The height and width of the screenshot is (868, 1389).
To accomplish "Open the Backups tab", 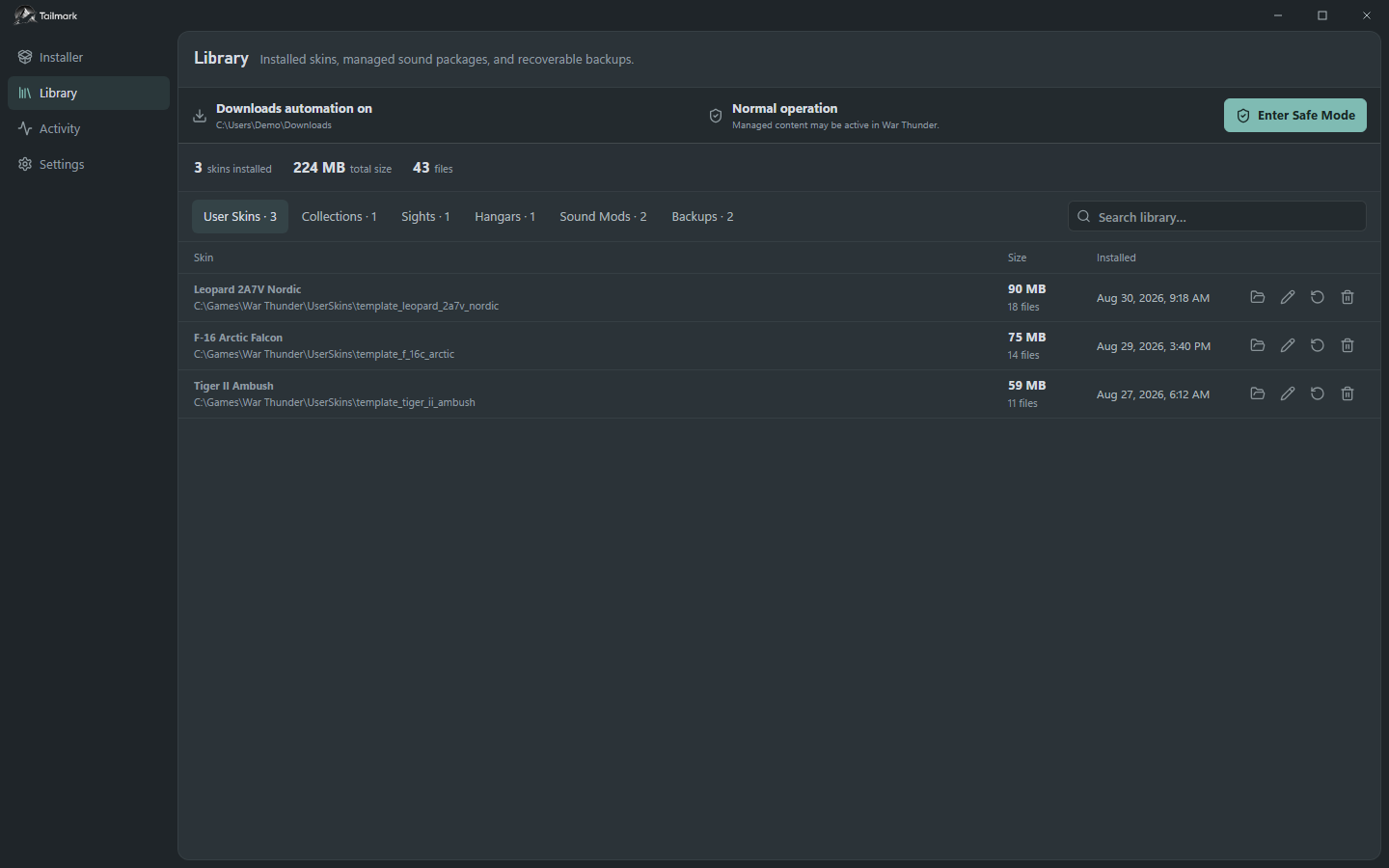I will [702, 217].
